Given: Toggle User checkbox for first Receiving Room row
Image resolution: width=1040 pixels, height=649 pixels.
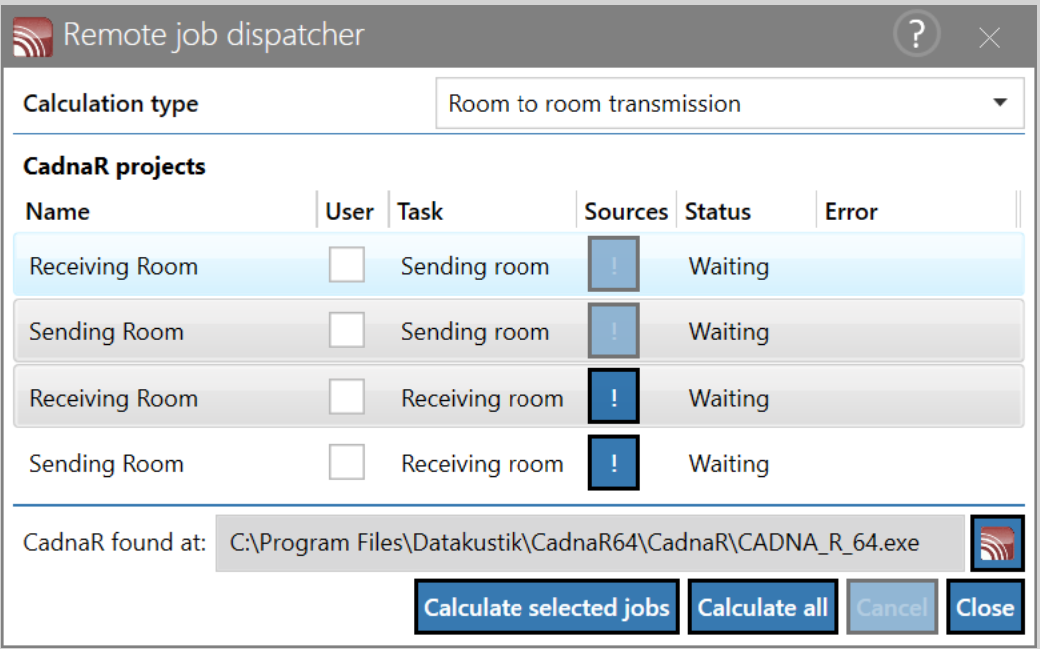Looking at the screenshot, I should click(x=346, y=264).
